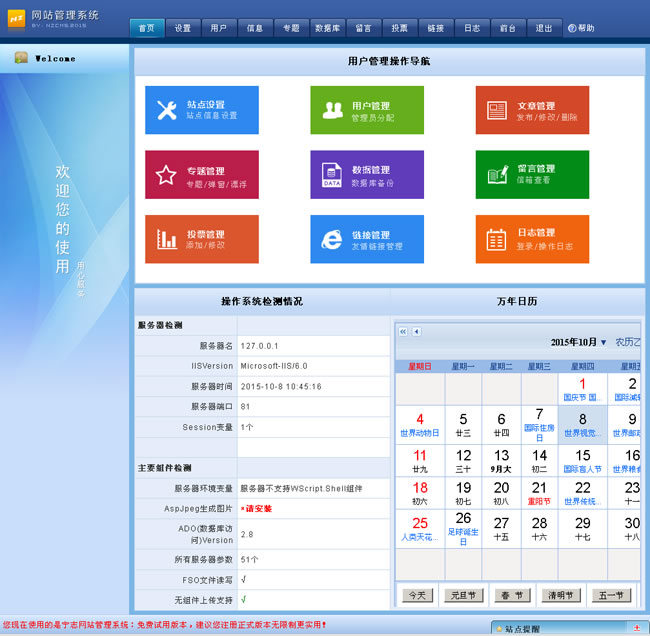The height and width of the screenshot is (636, 650).
Task: Open the 专题管理 star tile
Action: (x=201, y=175)
